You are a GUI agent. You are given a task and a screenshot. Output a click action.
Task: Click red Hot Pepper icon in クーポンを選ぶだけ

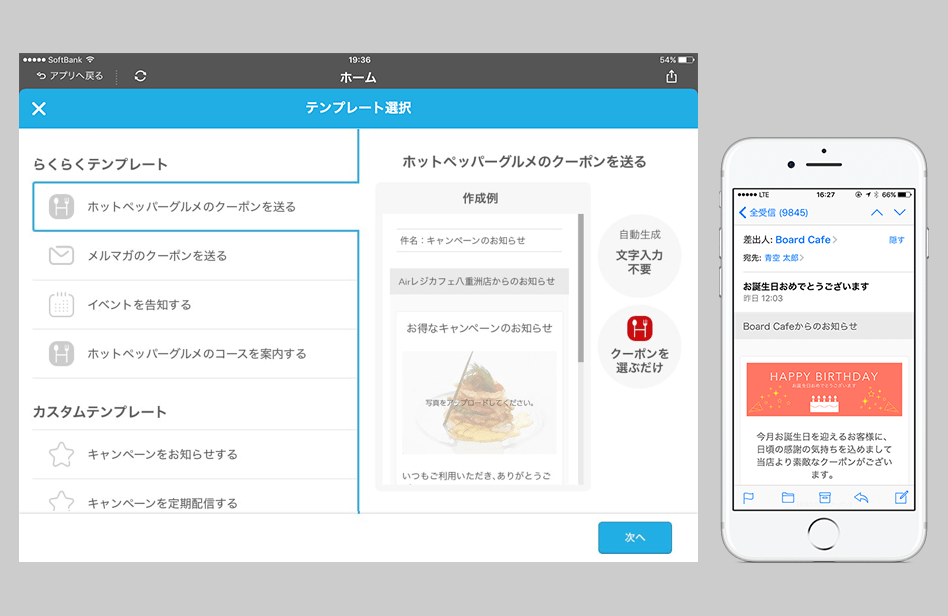[x=639, y=329]
